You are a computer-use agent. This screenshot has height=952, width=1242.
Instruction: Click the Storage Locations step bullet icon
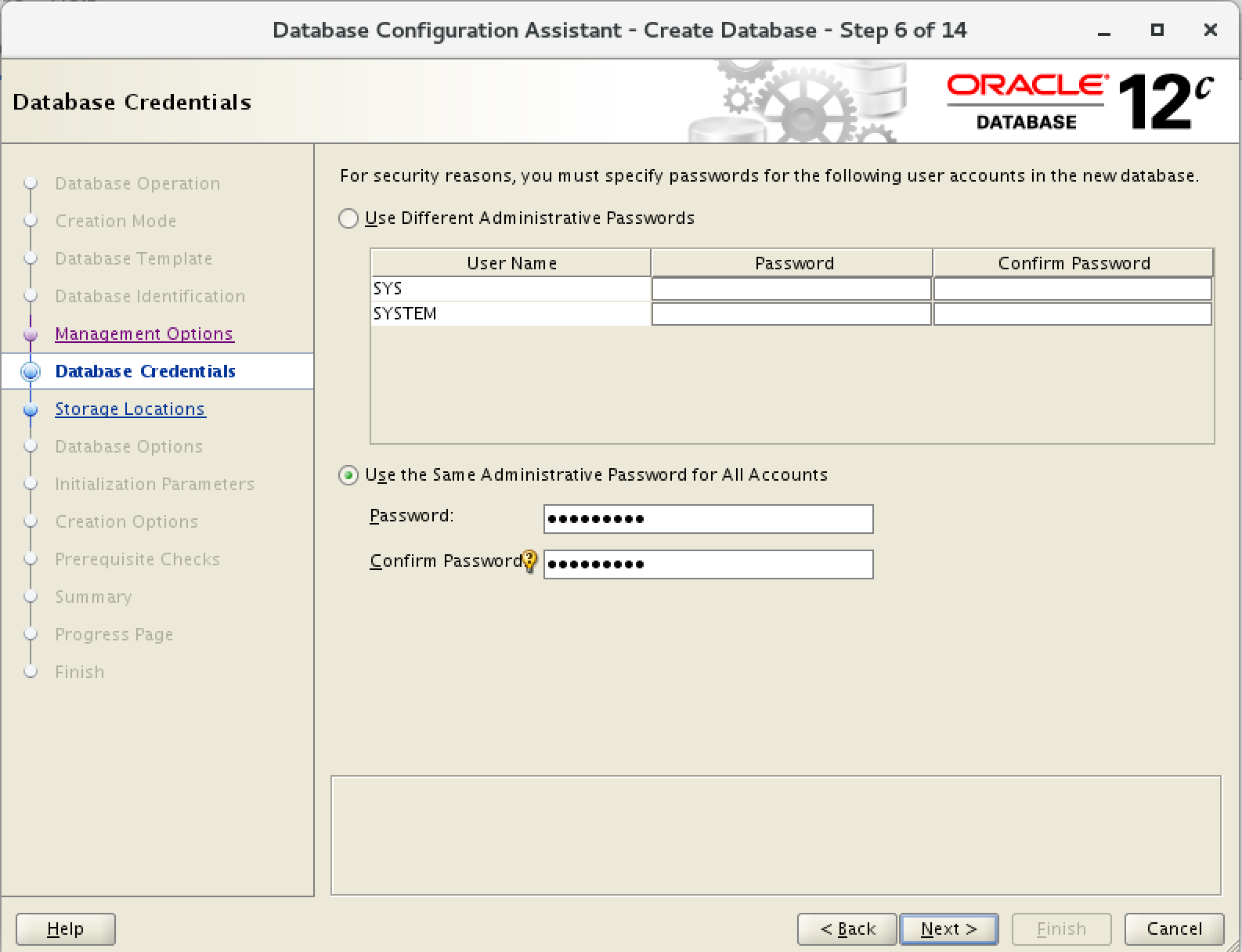31,409
